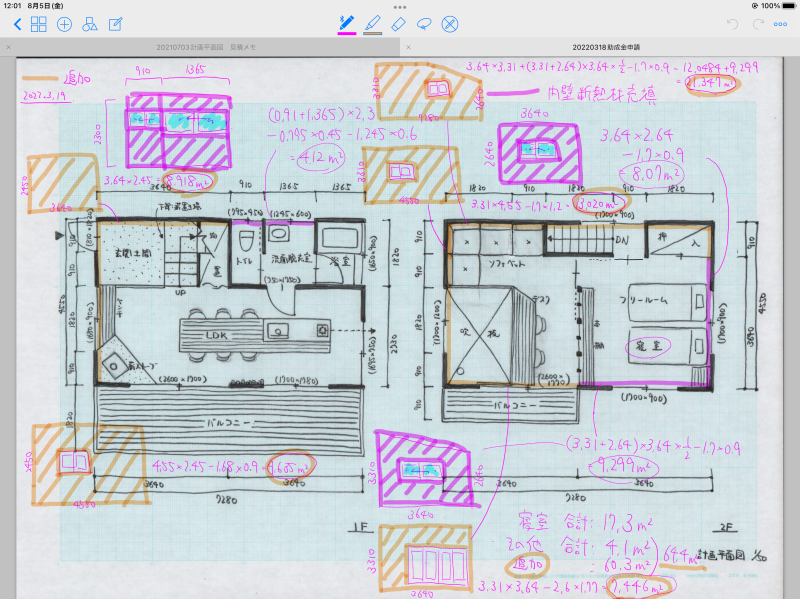This screenshot has height=599, width=800.
Task: Select the pen tool
Action: (x=347, y=21)
